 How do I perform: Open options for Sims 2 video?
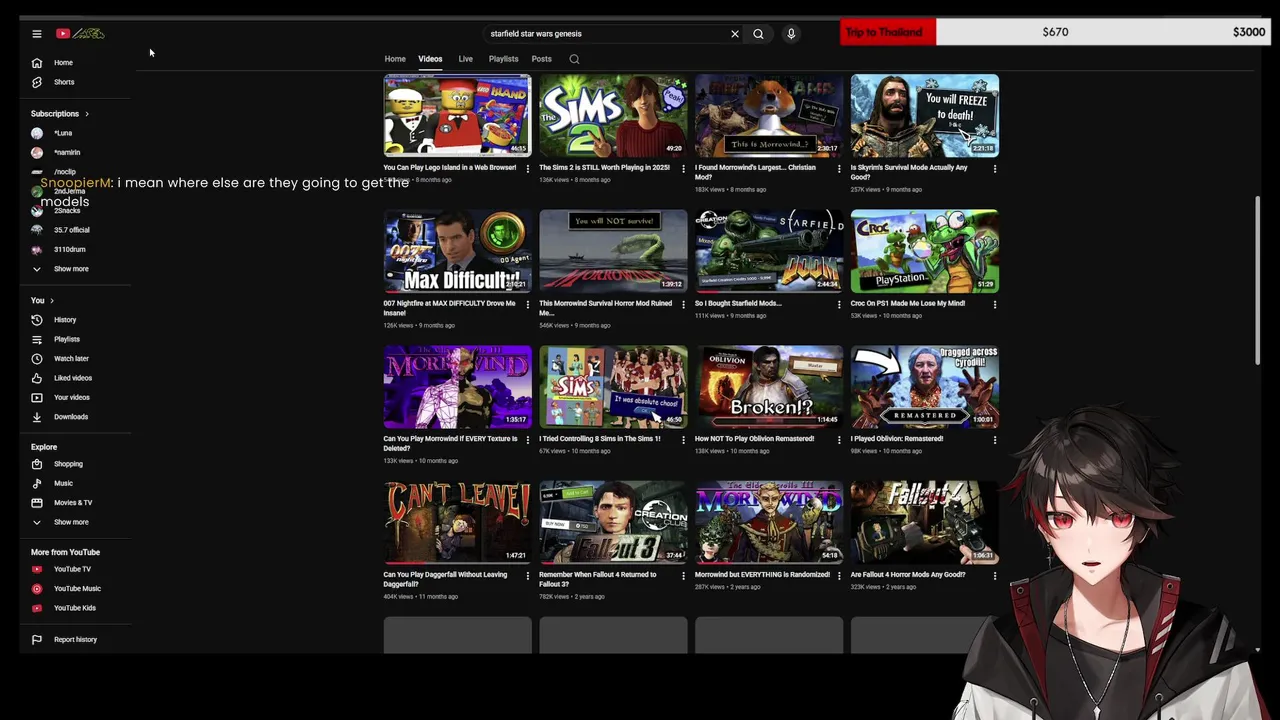[x=683, y=168]
